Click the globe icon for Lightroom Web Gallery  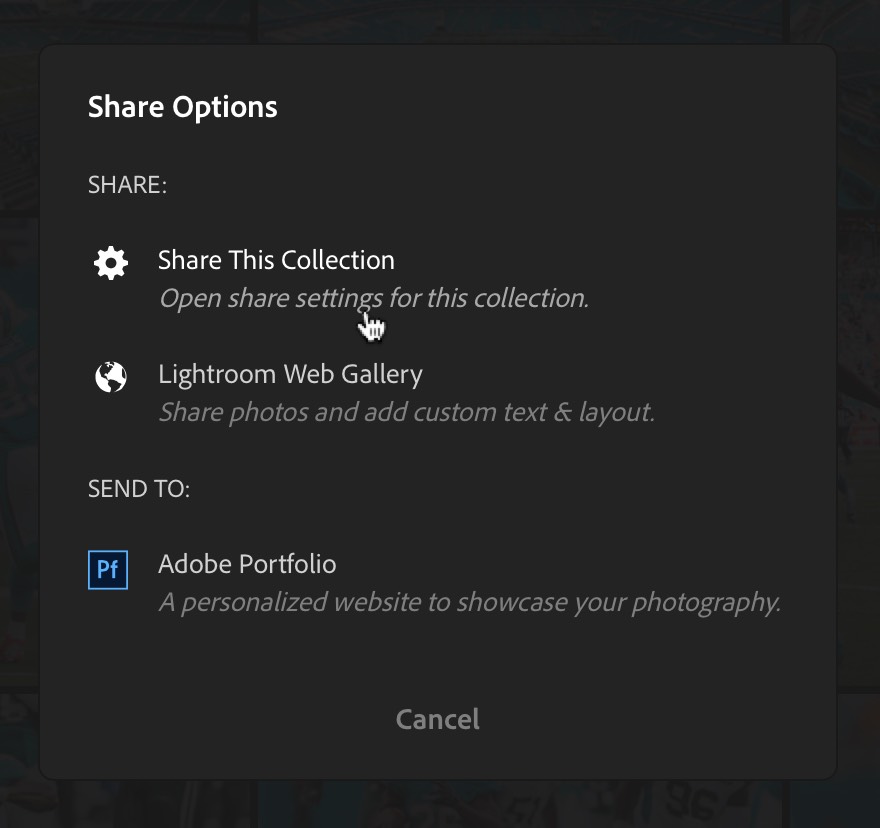click(x=111, y=377)
